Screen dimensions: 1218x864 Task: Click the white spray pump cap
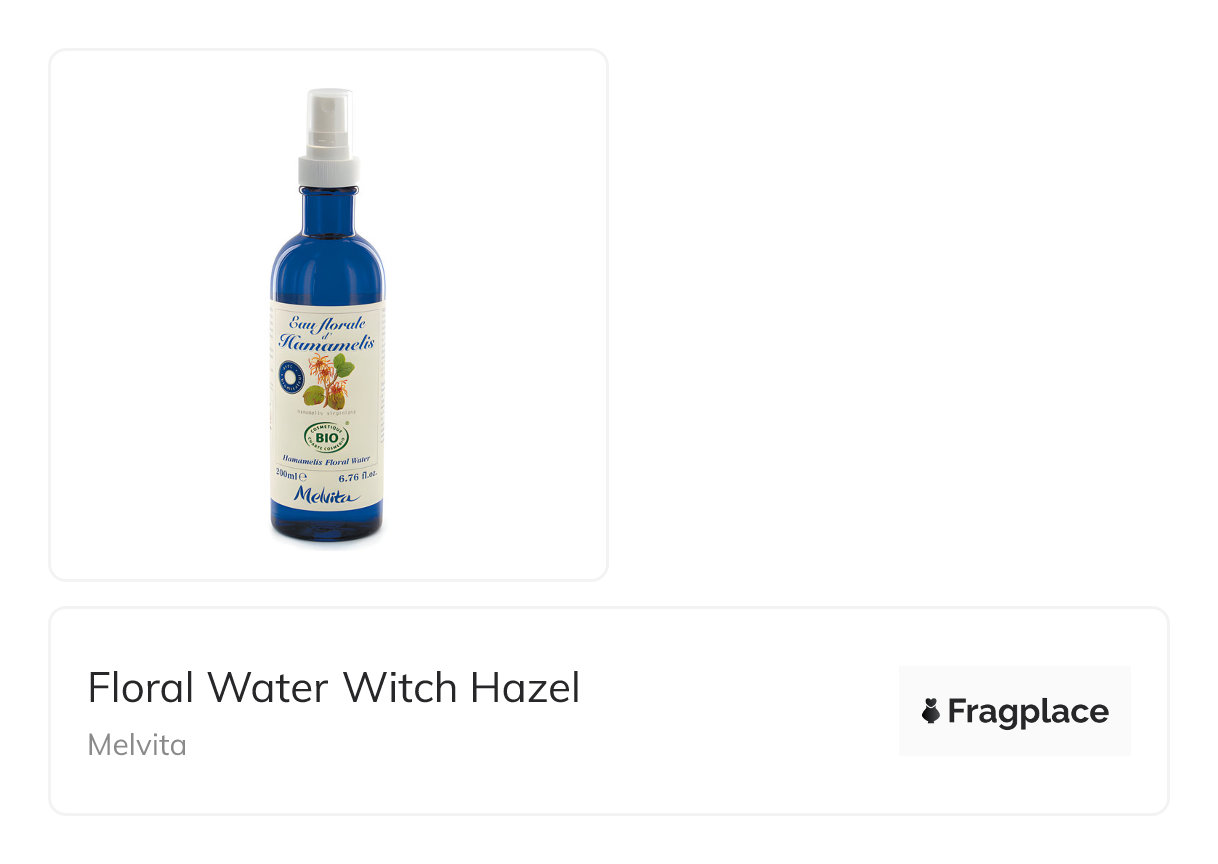[x=328, y=137]
